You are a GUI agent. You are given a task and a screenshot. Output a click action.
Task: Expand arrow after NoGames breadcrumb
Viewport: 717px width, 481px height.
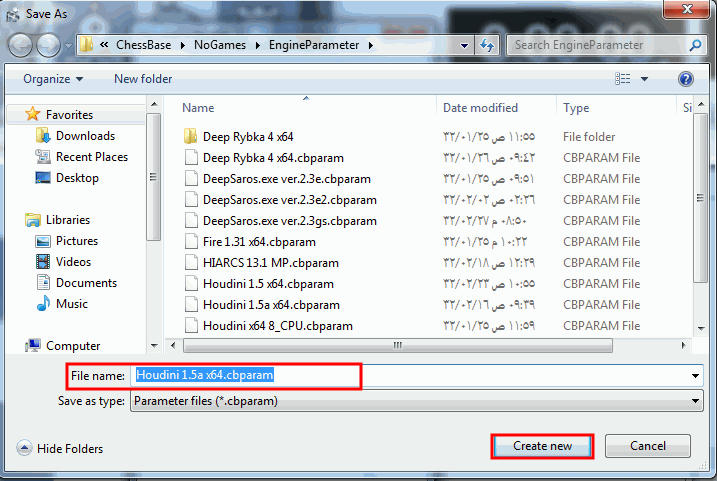[258, 45]
